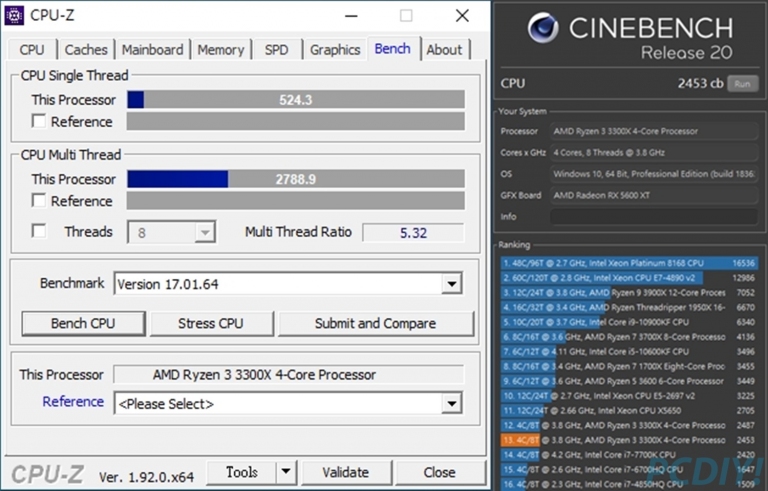
Task: Expand the Tools button dropdown arrow
Action: [286, 472]
